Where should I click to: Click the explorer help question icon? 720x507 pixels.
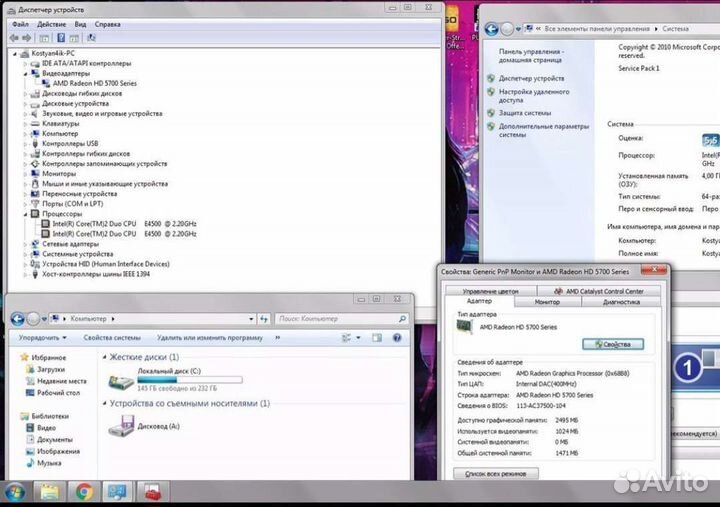pos(397,338)
